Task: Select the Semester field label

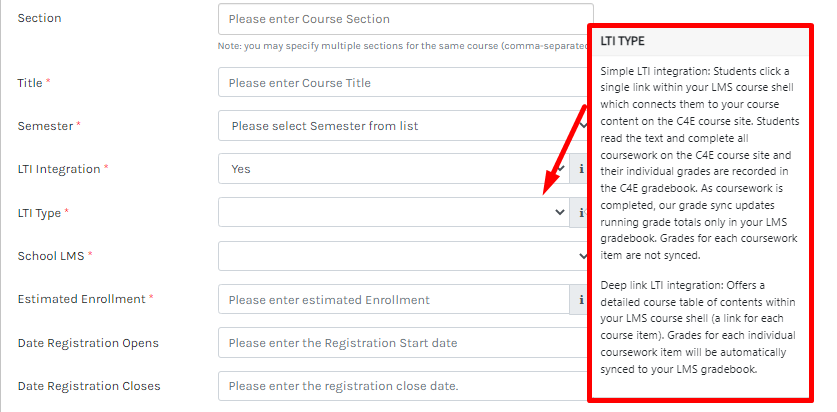Action: coord(45,126)
